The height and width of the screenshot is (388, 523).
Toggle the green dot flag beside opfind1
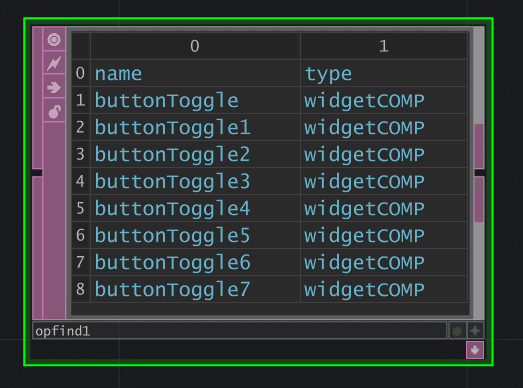pyautogui.click(x=457, y=331)
